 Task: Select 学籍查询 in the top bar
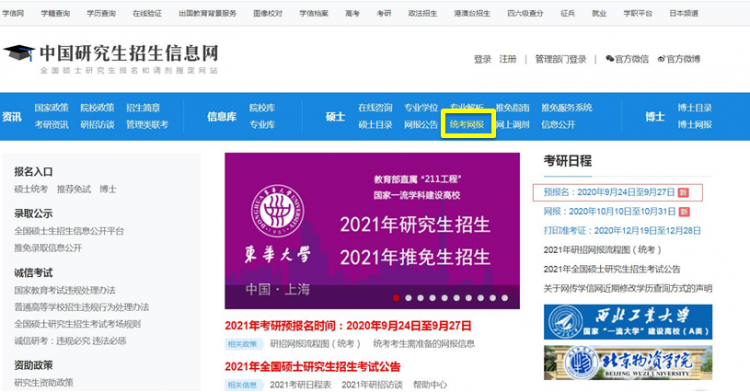[x=55, y=13]
